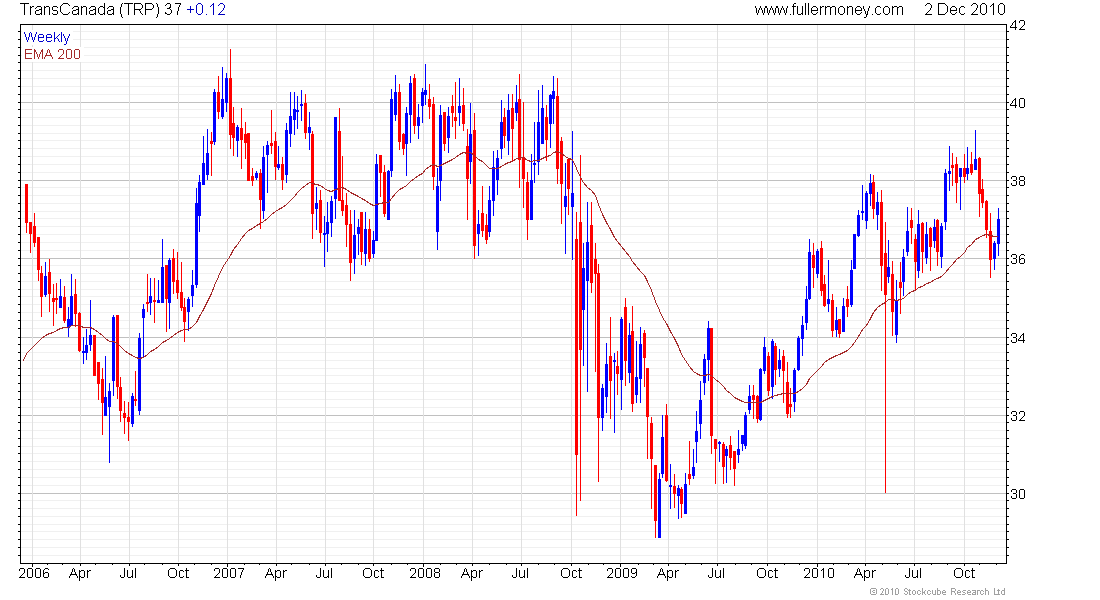Click the 42 price axis label
Viewport: 1100px width, 600px height.
[1017, 26]
